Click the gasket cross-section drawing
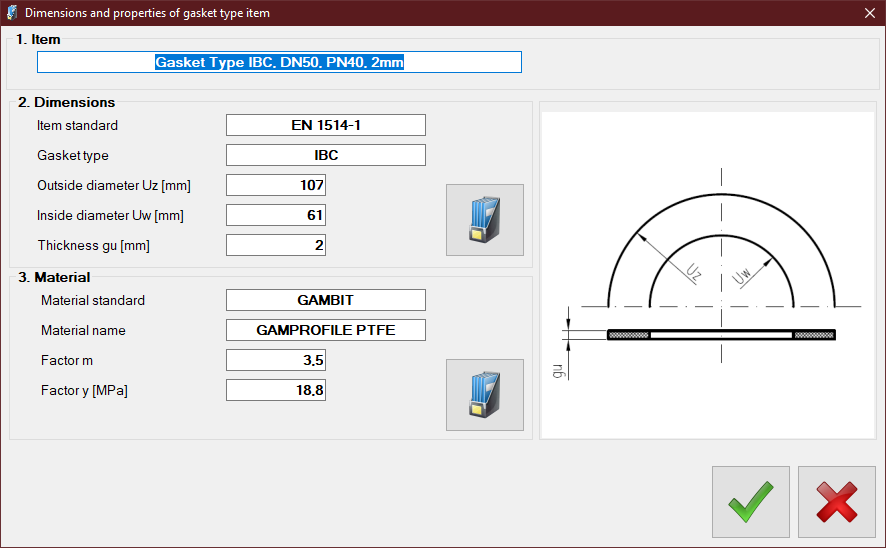886x548 pixels. 721,334
